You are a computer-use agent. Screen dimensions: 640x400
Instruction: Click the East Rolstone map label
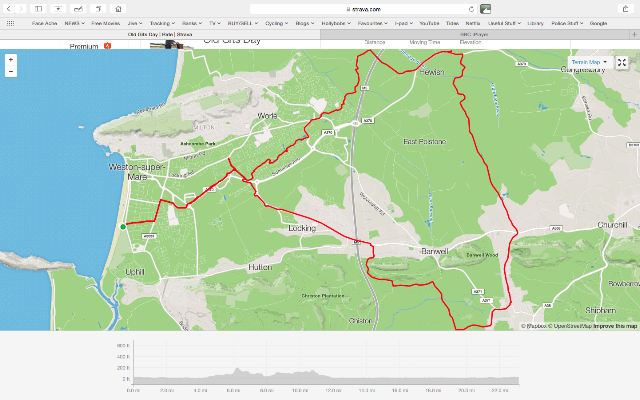[x=424, y=142]
